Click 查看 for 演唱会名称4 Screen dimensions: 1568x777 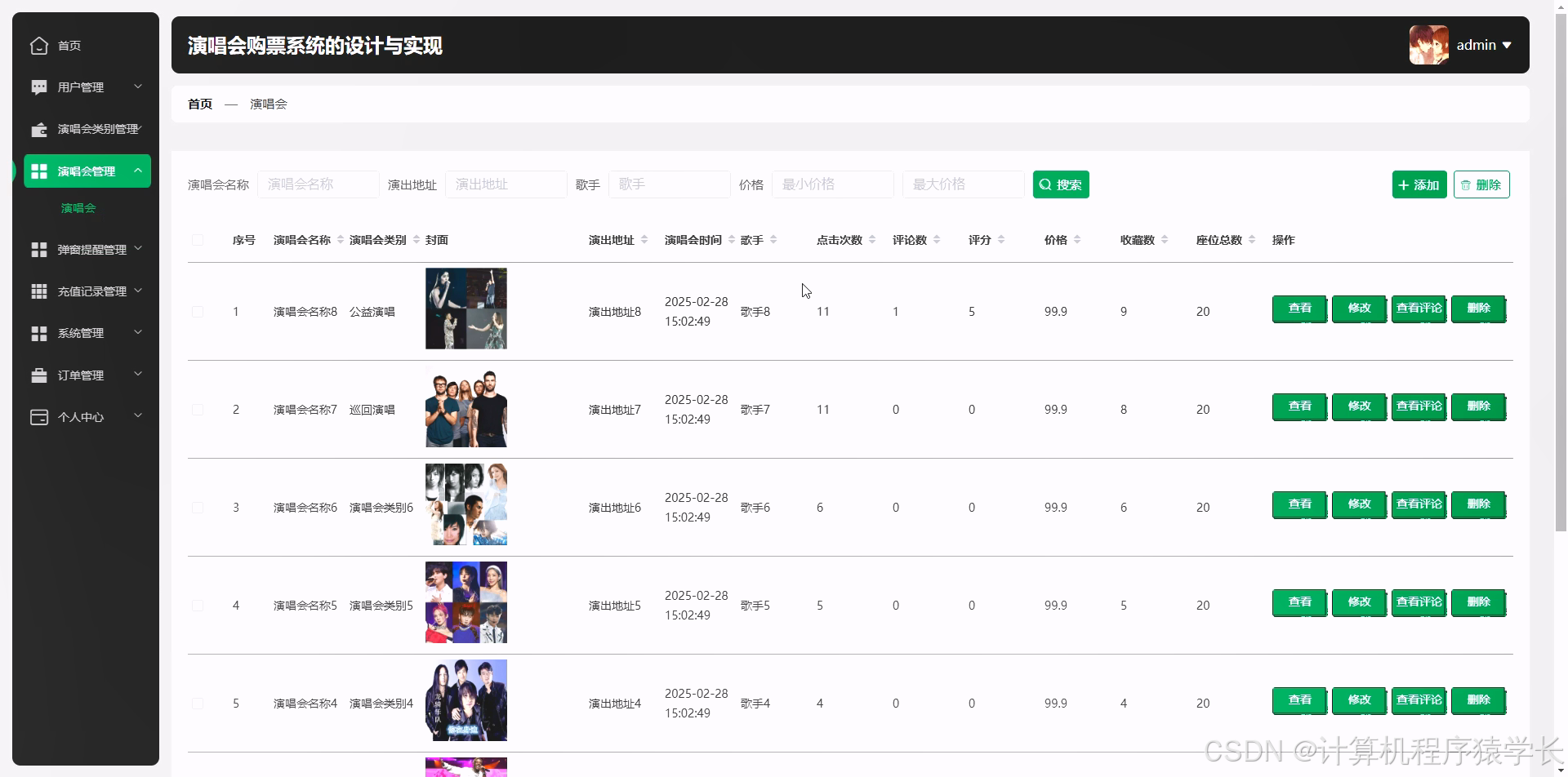(1299, 701)
